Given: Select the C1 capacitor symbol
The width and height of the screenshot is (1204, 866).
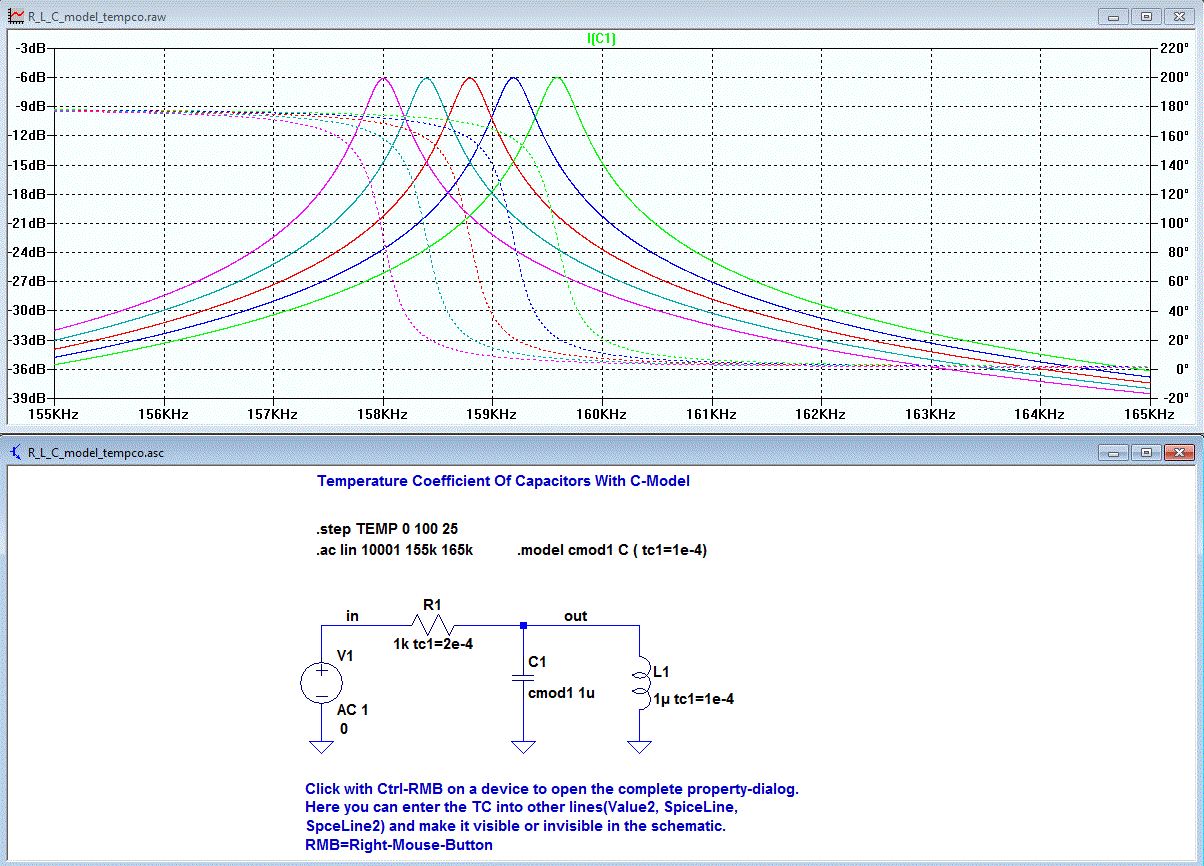Looking at the screenshot, I should [521, 677].
